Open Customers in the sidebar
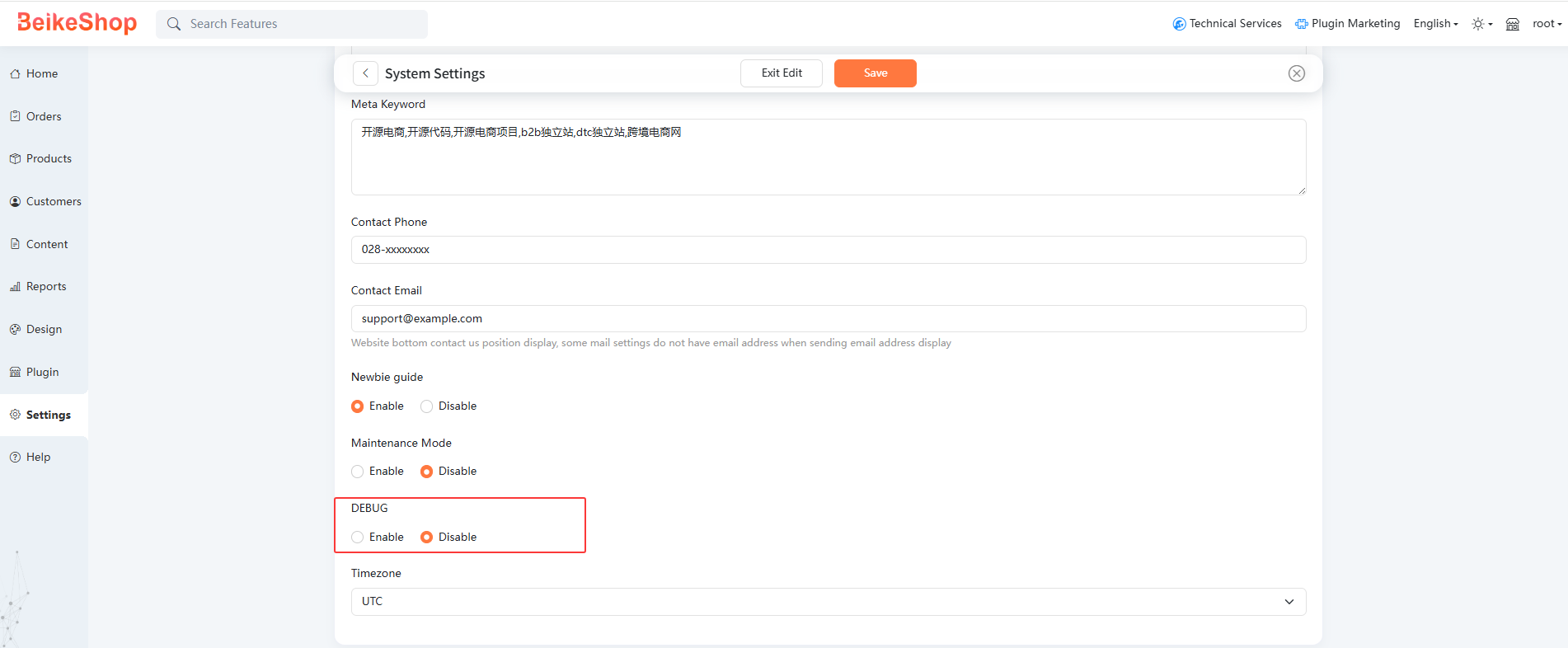Image resolution: width=1568 pixels, height=648 pixels. 54,202
